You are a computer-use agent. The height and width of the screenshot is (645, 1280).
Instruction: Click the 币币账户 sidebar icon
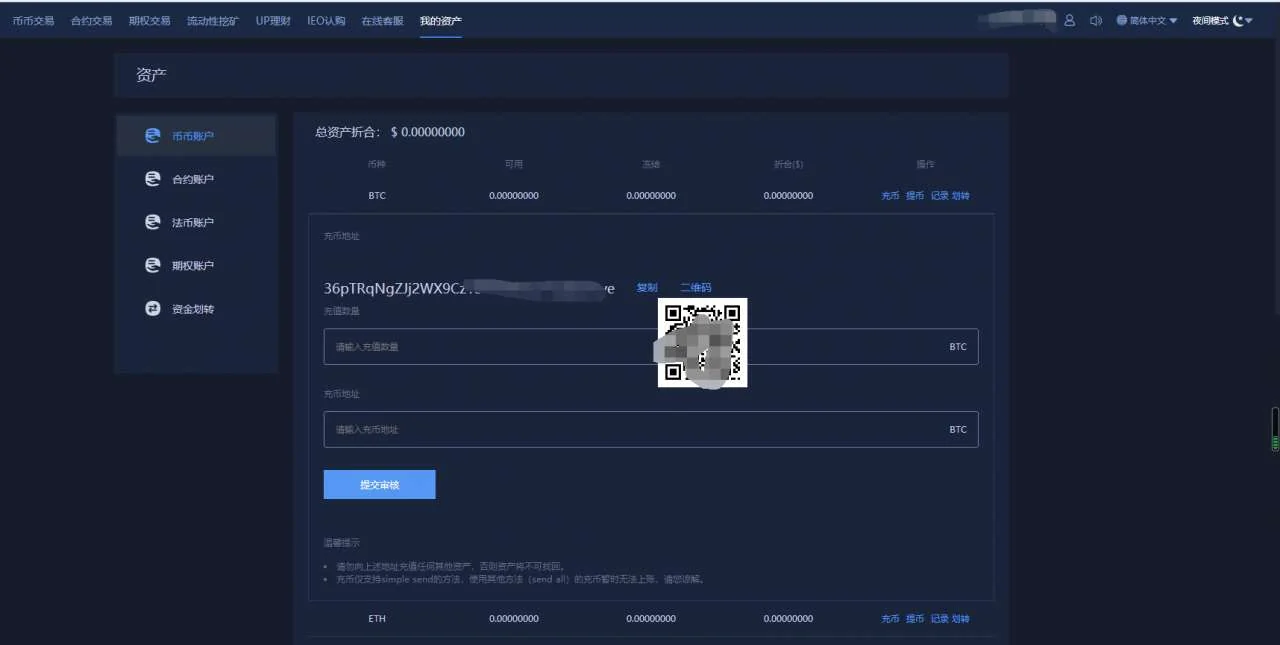click(x=153, y=135)
